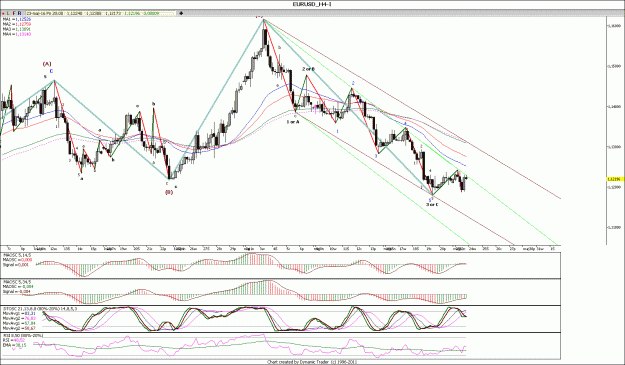Click the MA2 moving average value label
The width and height of the screenshot is (625, 365).
pos(17,24)
